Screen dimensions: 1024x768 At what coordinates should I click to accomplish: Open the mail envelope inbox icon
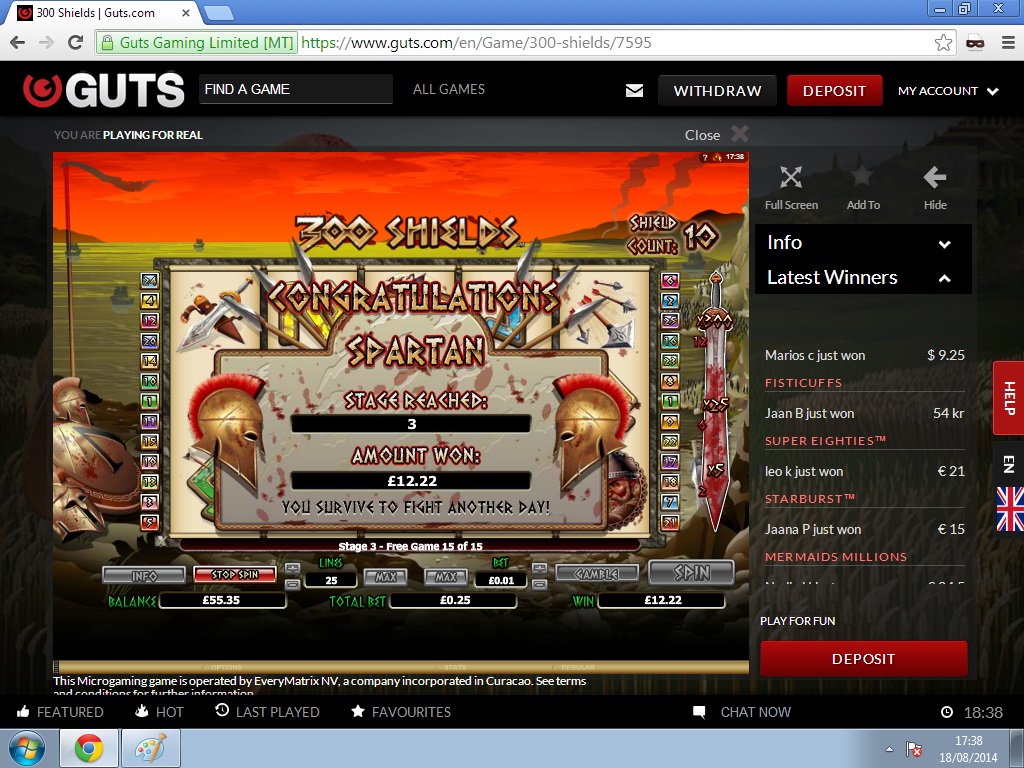(x=634, y=90)
